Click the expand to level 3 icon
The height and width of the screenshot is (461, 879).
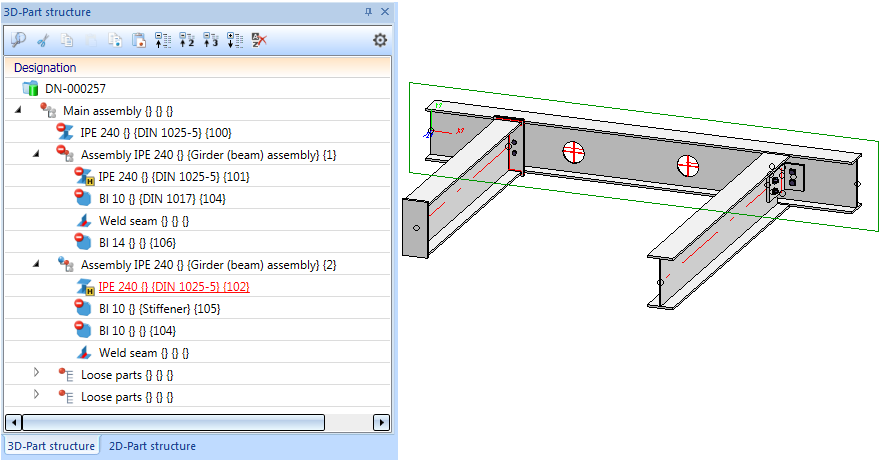pyautogui.click(x=210, y=41)
